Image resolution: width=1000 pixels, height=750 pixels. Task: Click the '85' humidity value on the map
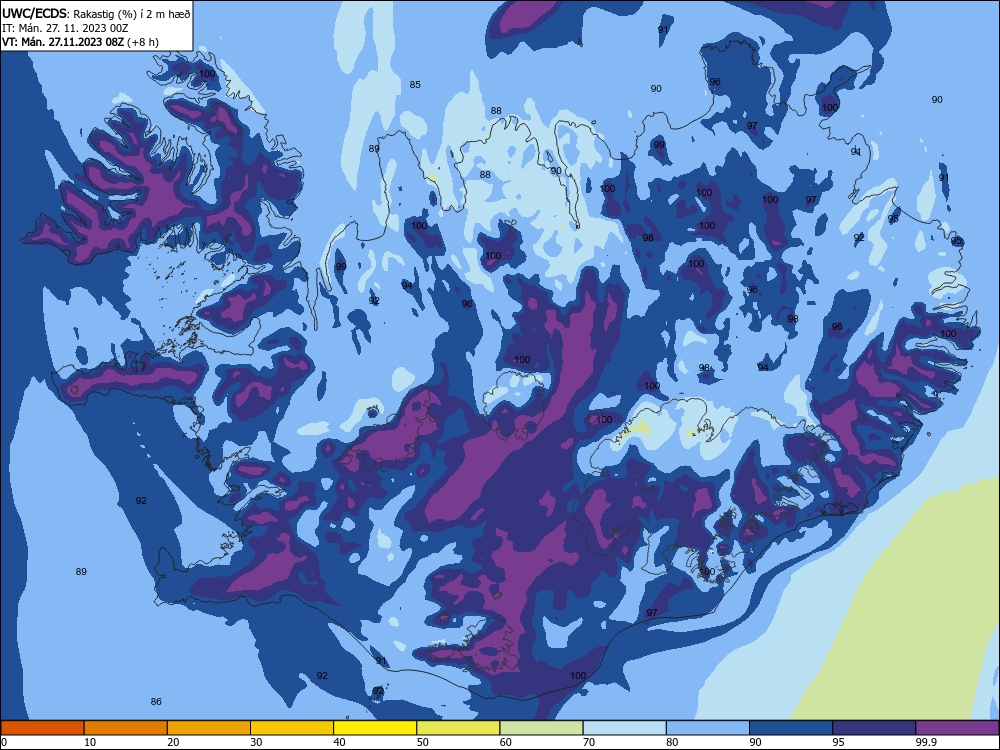pyautogui.click(x=415, y=84)
